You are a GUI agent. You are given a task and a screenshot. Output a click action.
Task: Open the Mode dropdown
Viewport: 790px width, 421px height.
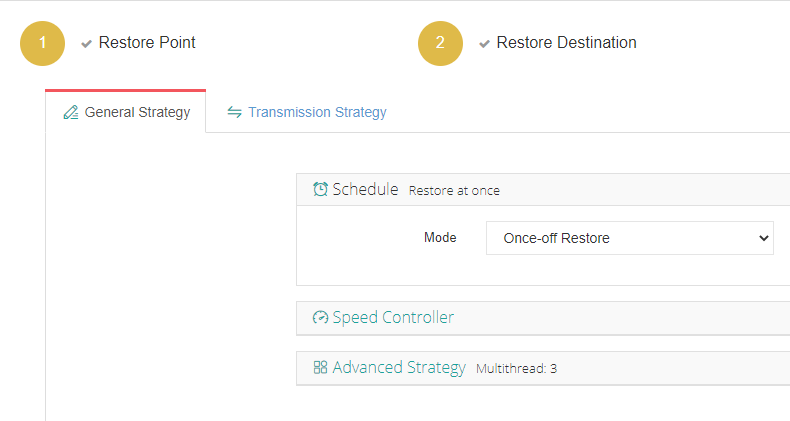point(629,238)
